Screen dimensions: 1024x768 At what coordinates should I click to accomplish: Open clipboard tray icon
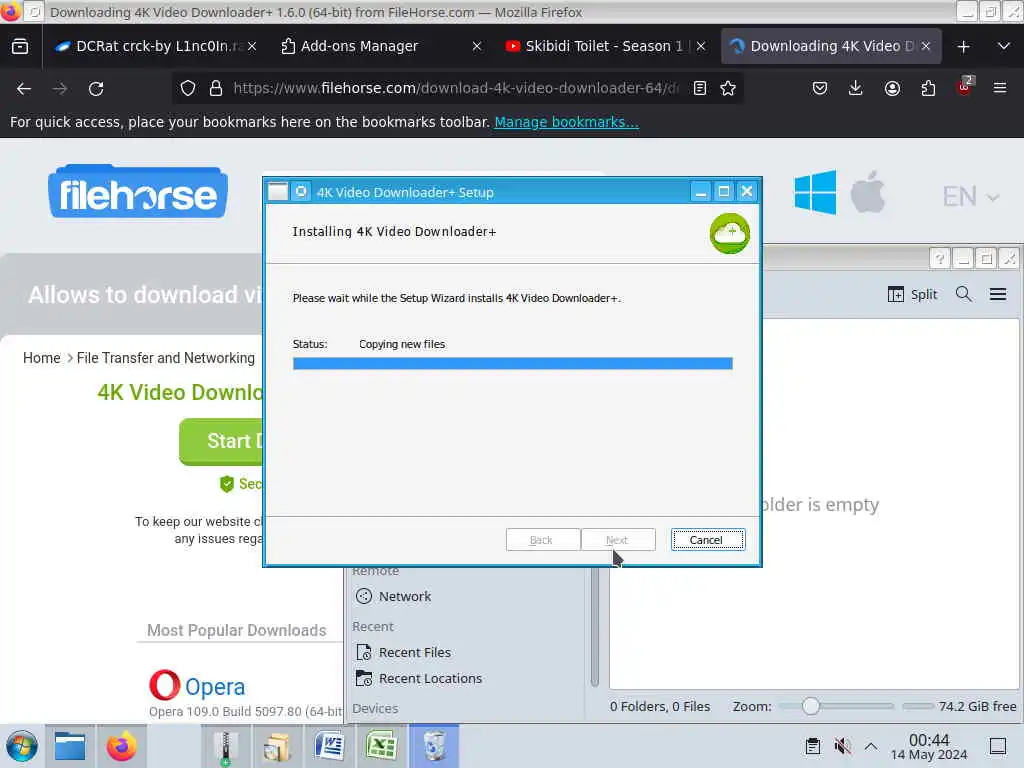click(x=812, y=746)
